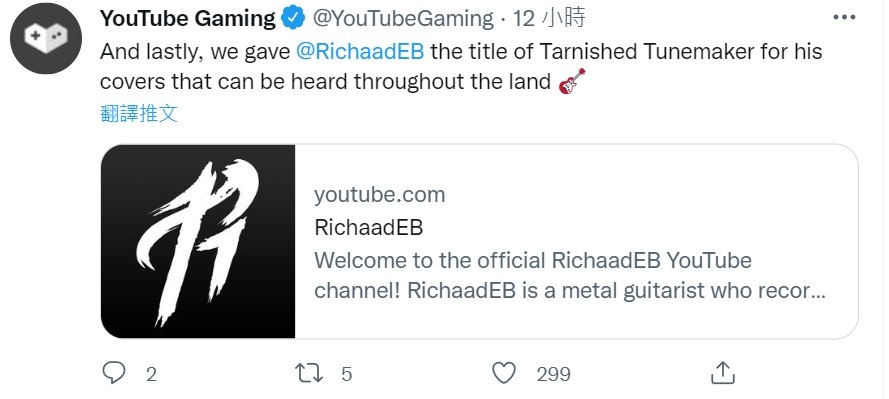Viewport: 889px width, 399px height.
Task: Click the reply speech bubble icon
Action: pyautogui.click(x=113, y=373)
